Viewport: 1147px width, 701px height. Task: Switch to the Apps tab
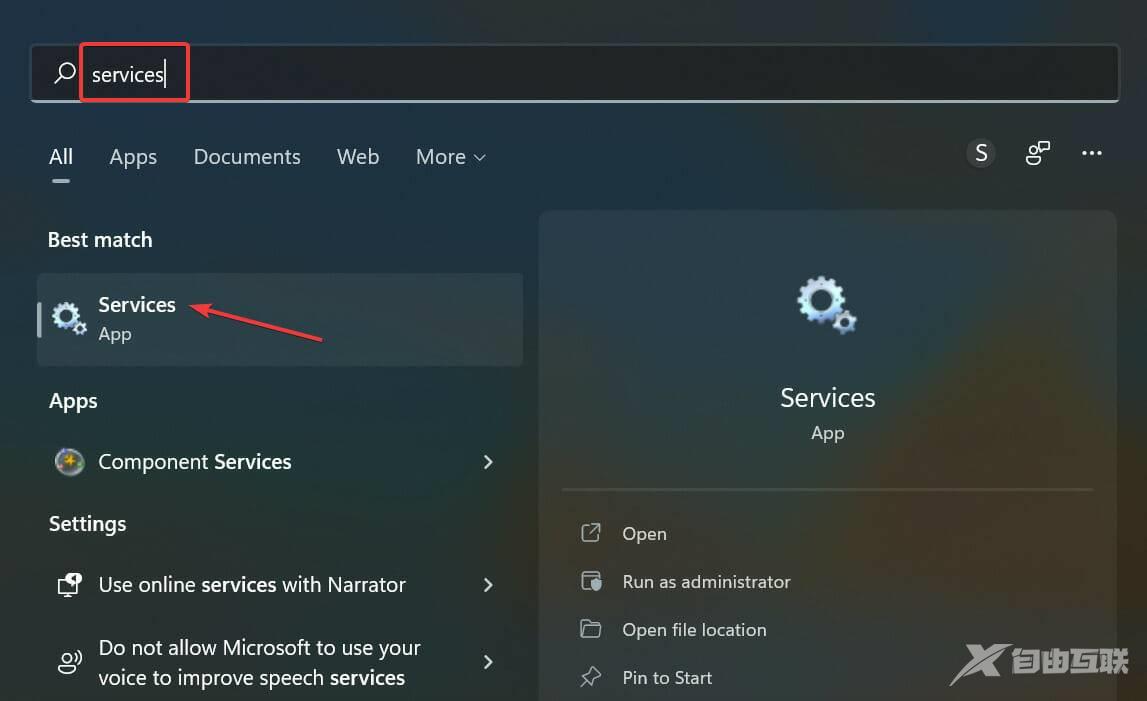133,157
